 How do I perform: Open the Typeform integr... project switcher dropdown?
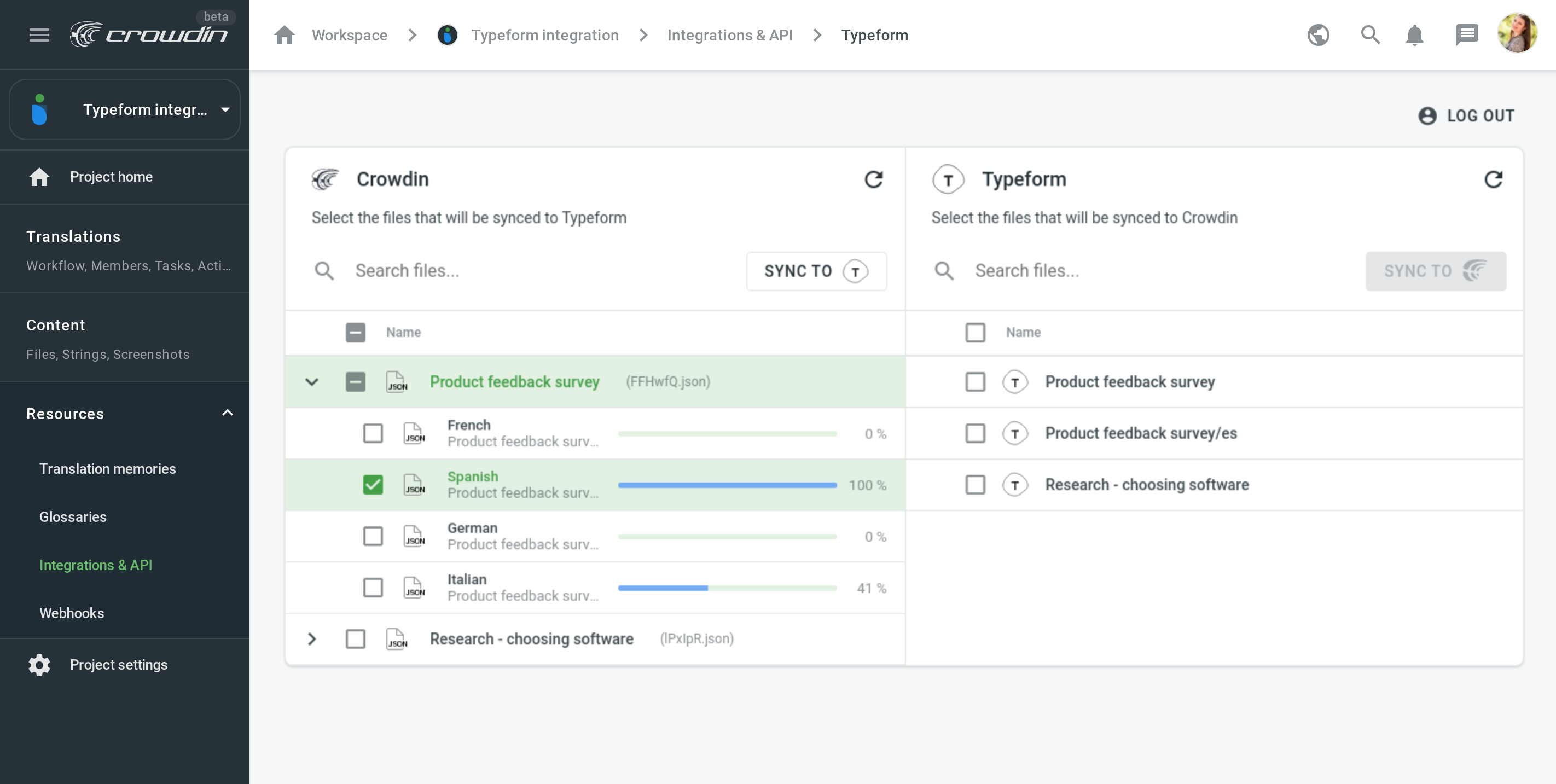[x=124, y=109]
